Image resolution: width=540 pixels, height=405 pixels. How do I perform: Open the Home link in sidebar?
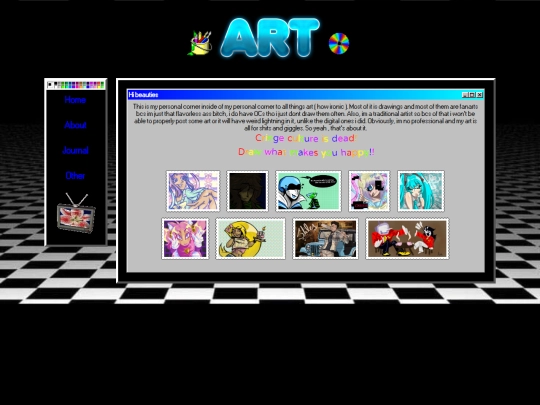[75, 100]
